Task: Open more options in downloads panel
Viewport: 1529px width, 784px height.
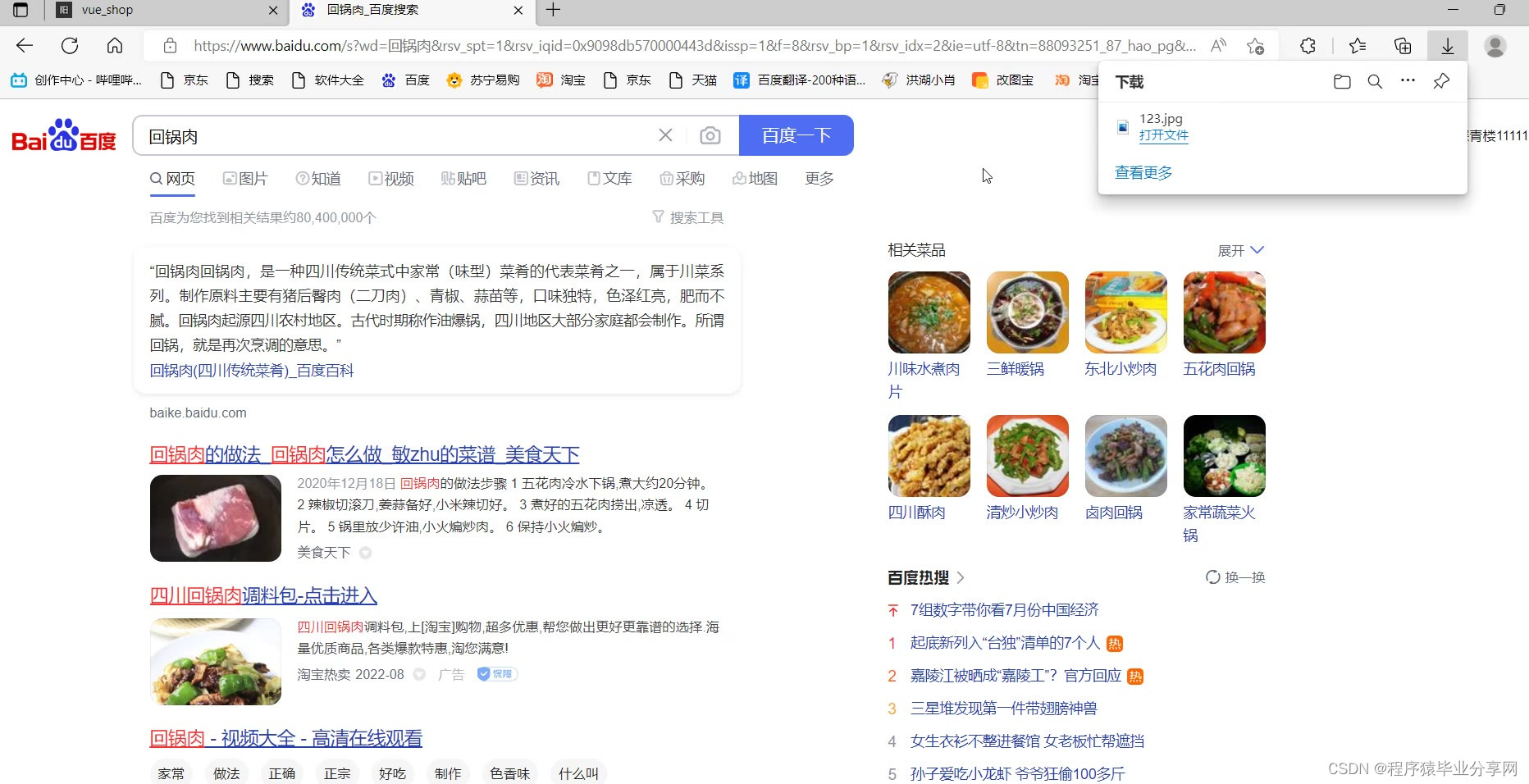Action: tap(1408, 80)
